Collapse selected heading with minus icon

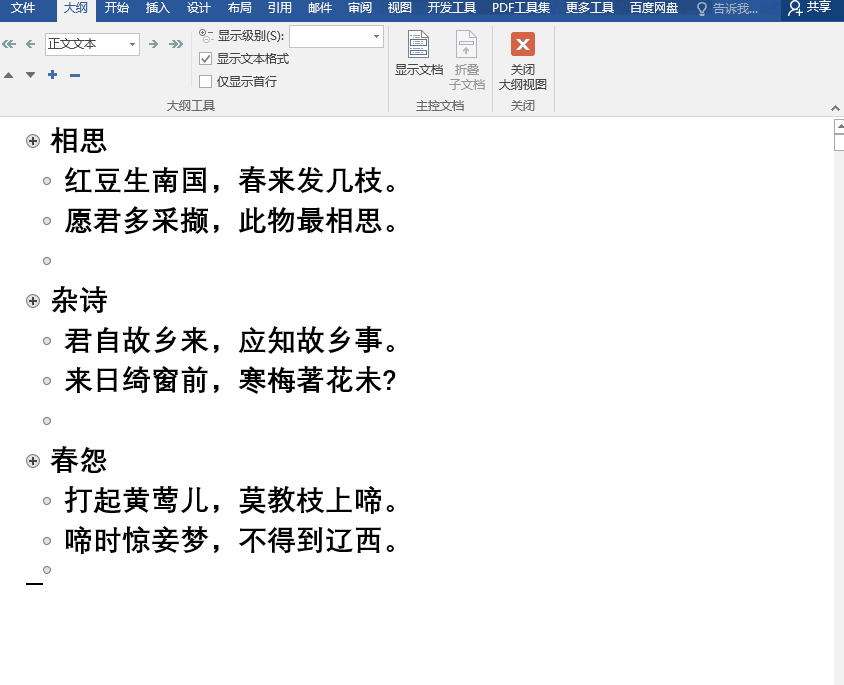75,75
